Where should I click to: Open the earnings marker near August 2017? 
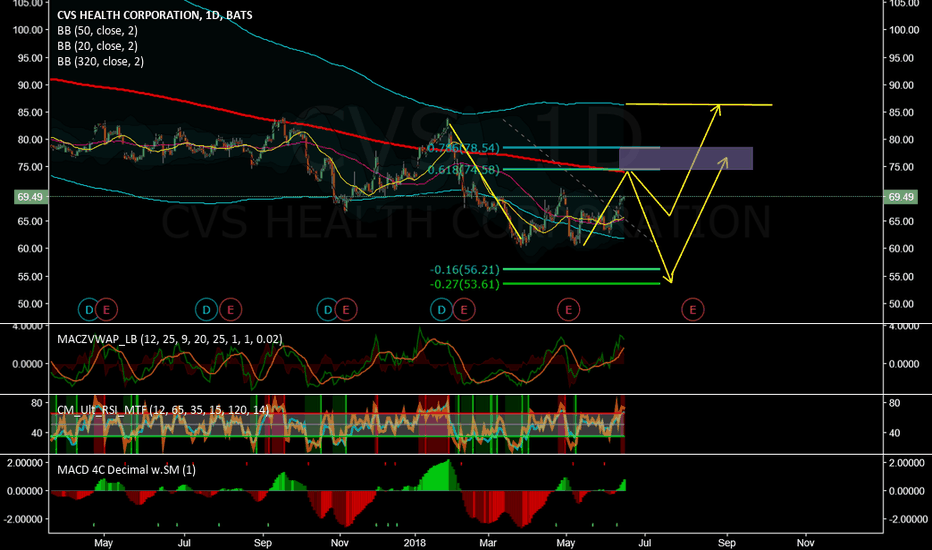point(230,309)
